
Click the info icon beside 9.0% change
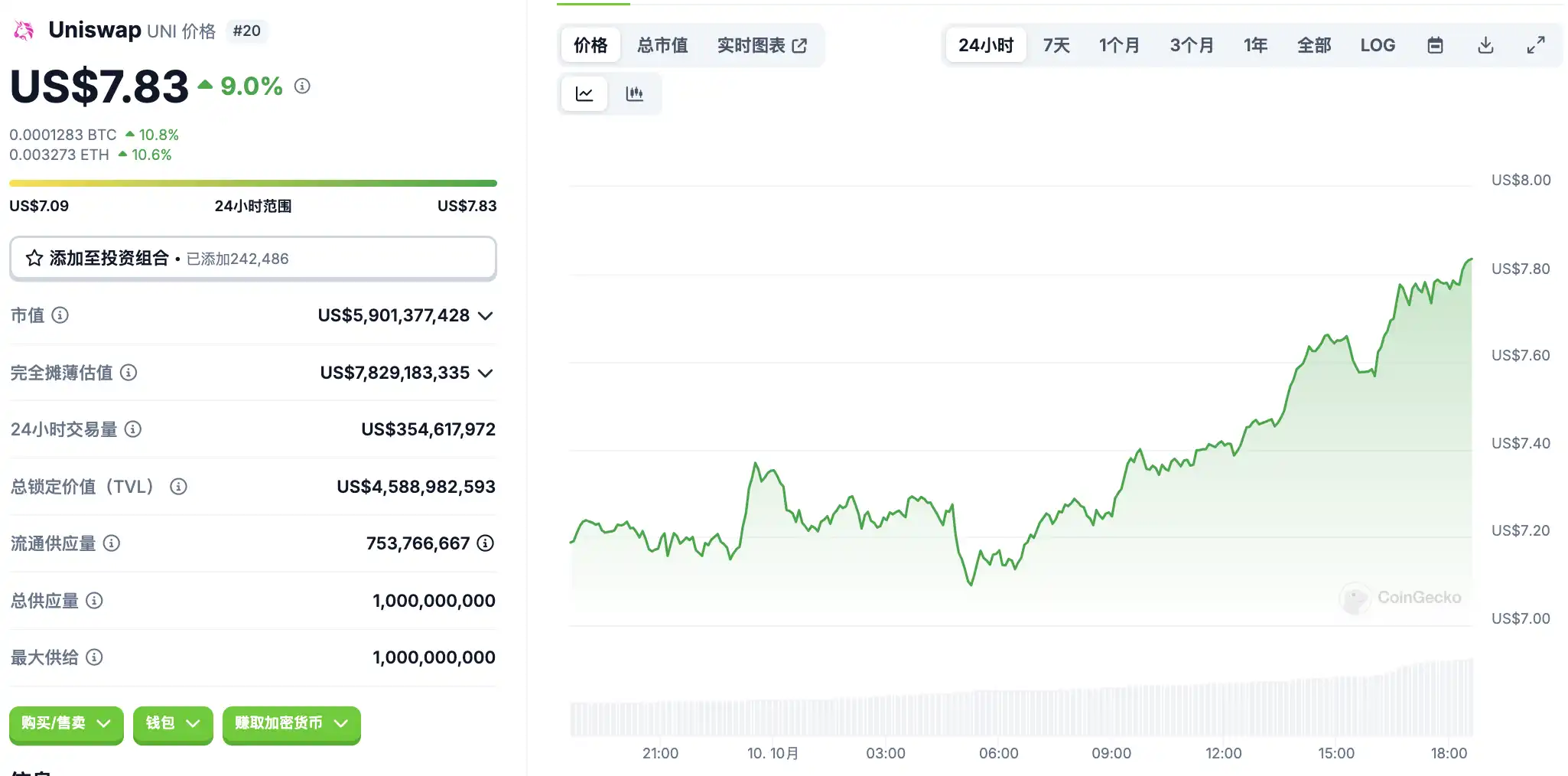coord(302,86)
